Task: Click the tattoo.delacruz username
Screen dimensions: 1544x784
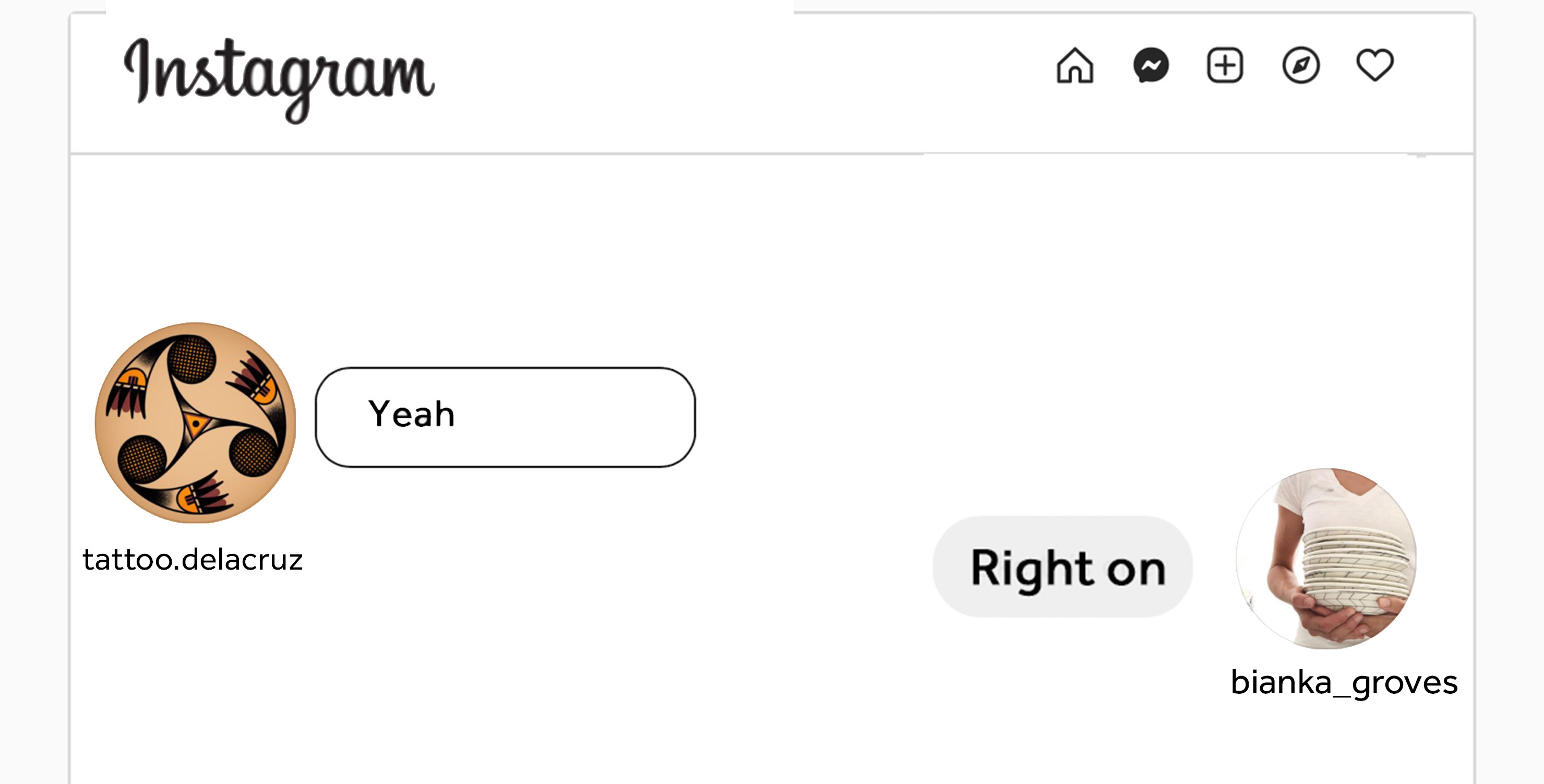Action: click(x=193, y=560)
